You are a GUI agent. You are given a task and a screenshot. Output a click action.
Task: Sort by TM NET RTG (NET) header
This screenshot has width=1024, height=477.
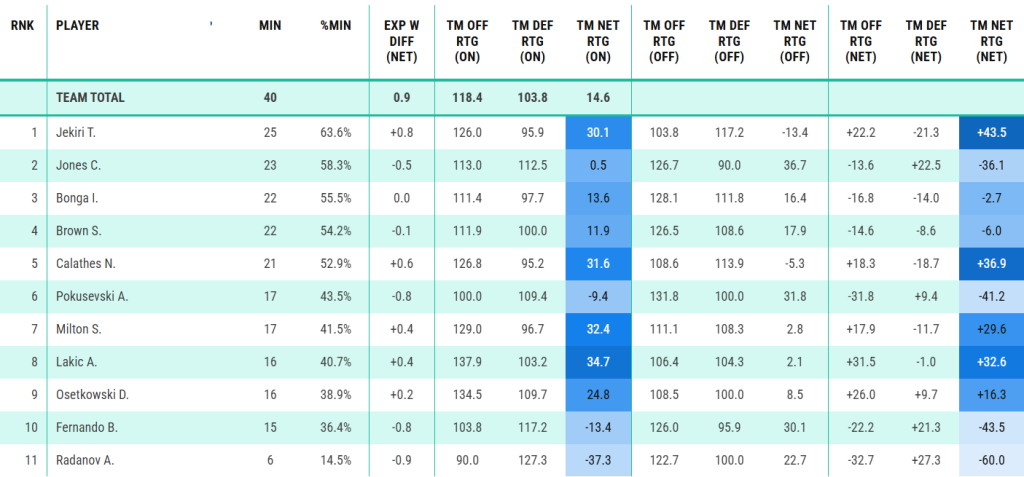point(990,40)
